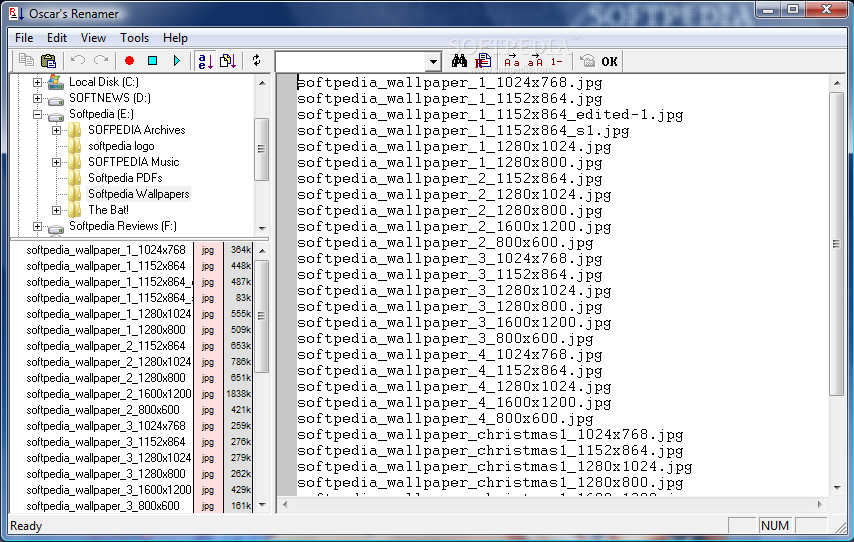Image resolution: width=854 pixels, height=542 pixels.
Task: Click the lowercase to uppercase aA icon
Action: (535, 60)
